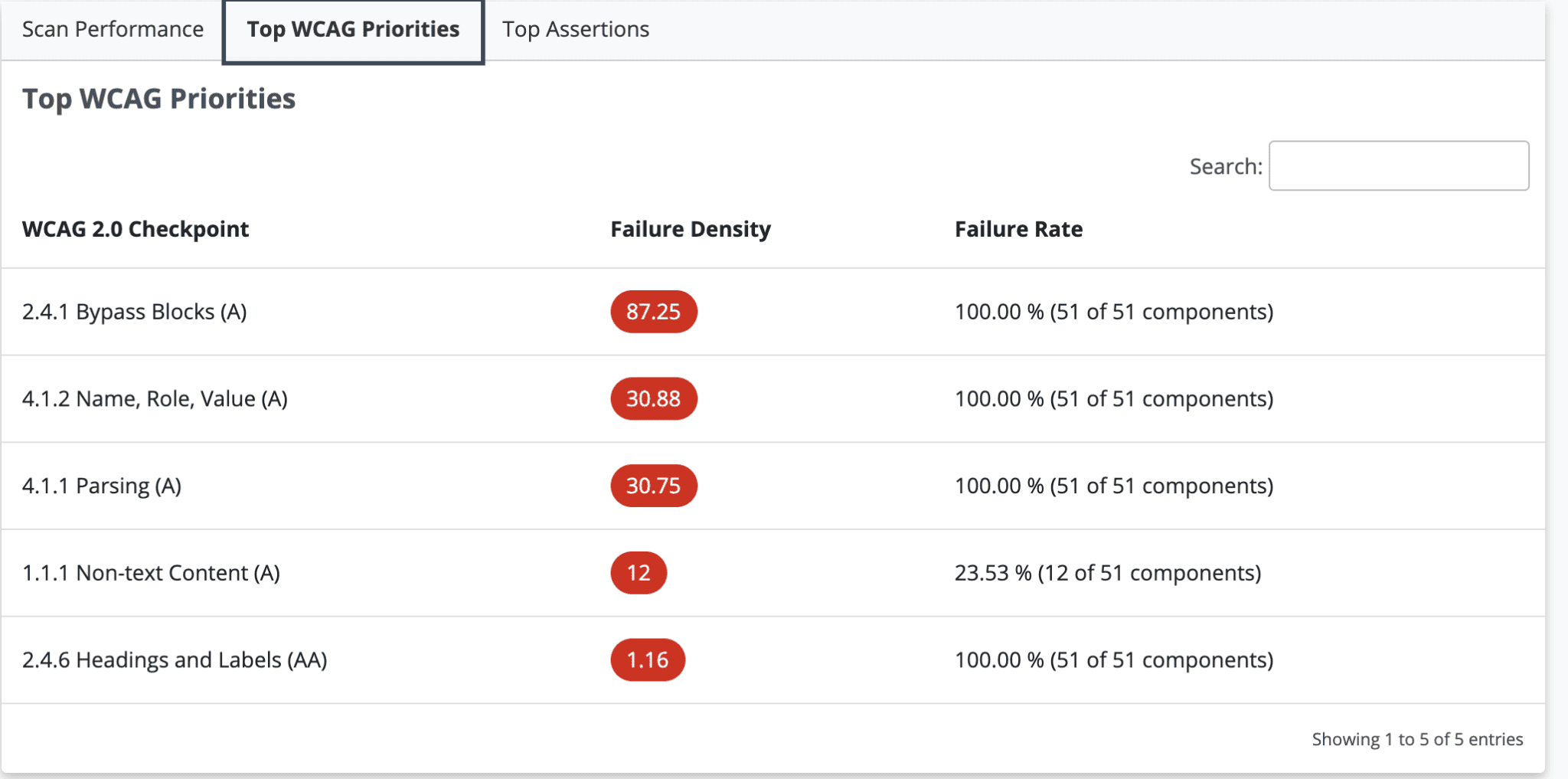Sort by WCAG 2.0 Checkpoint column header

(x=136, y=229)
